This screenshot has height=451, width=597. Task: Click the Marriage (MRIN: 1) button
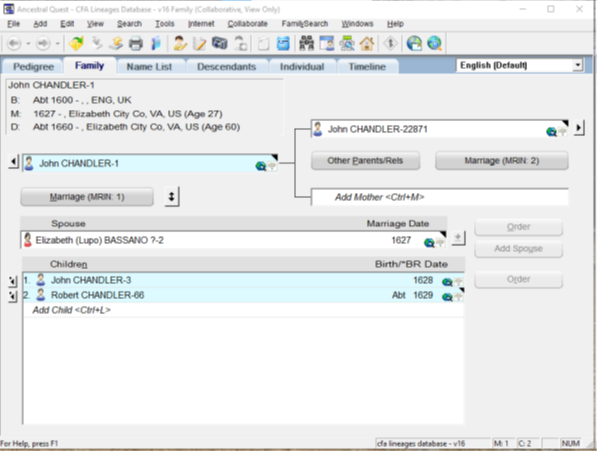tap(87, 197)
